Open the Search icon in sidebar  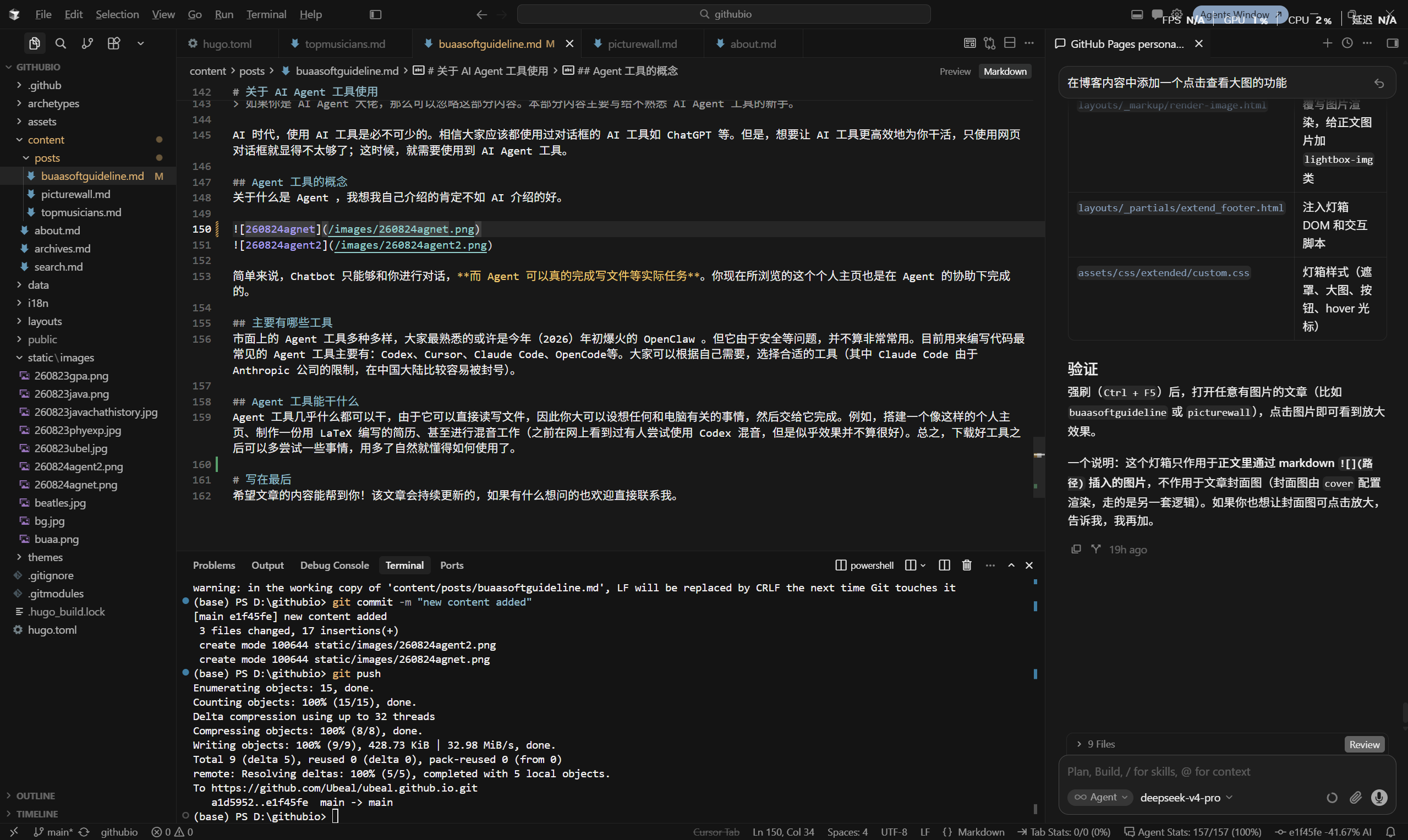61,43
